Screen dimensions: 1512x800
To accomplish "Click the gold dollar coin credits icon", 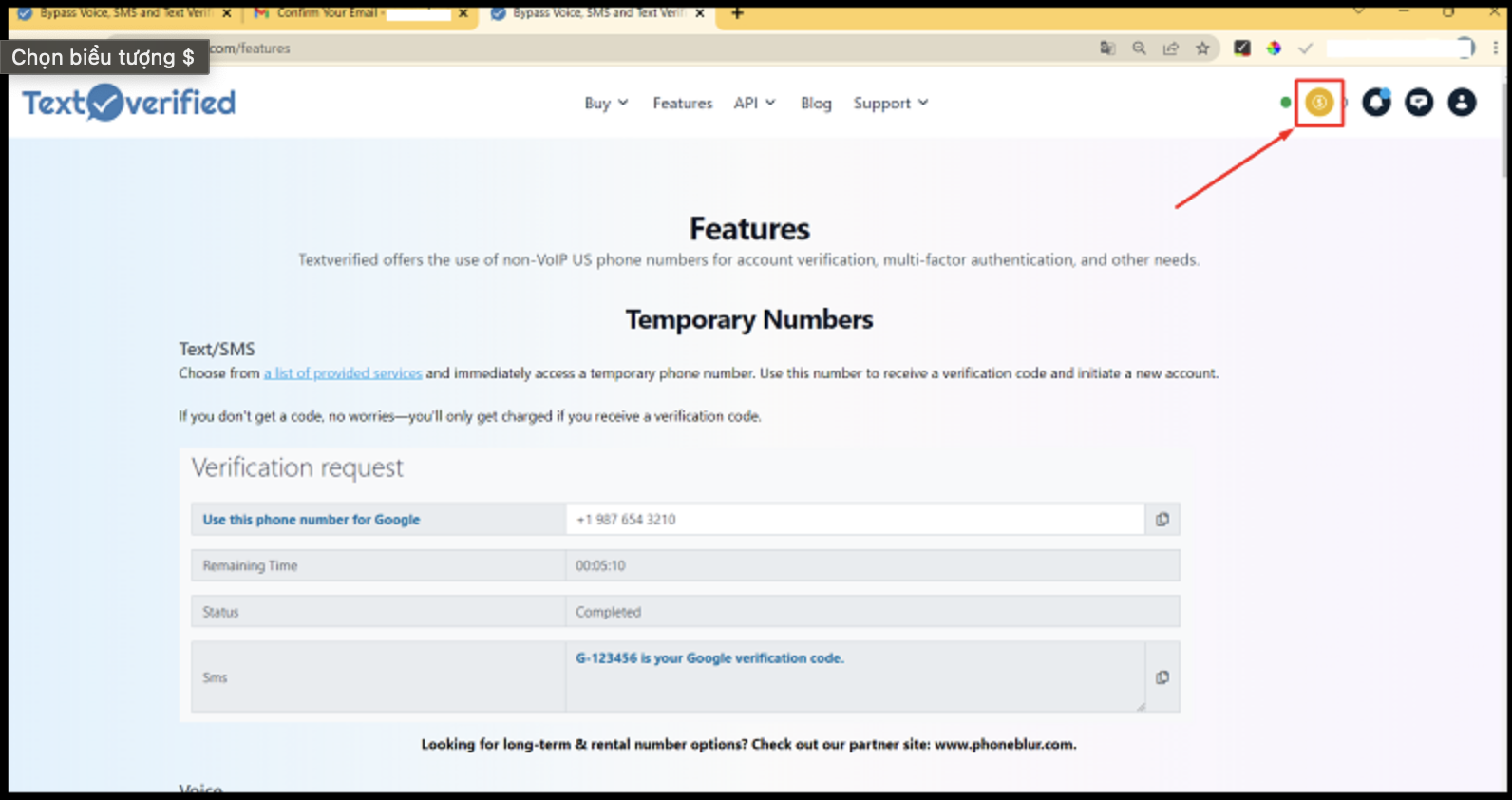I will click(1319, 103).
